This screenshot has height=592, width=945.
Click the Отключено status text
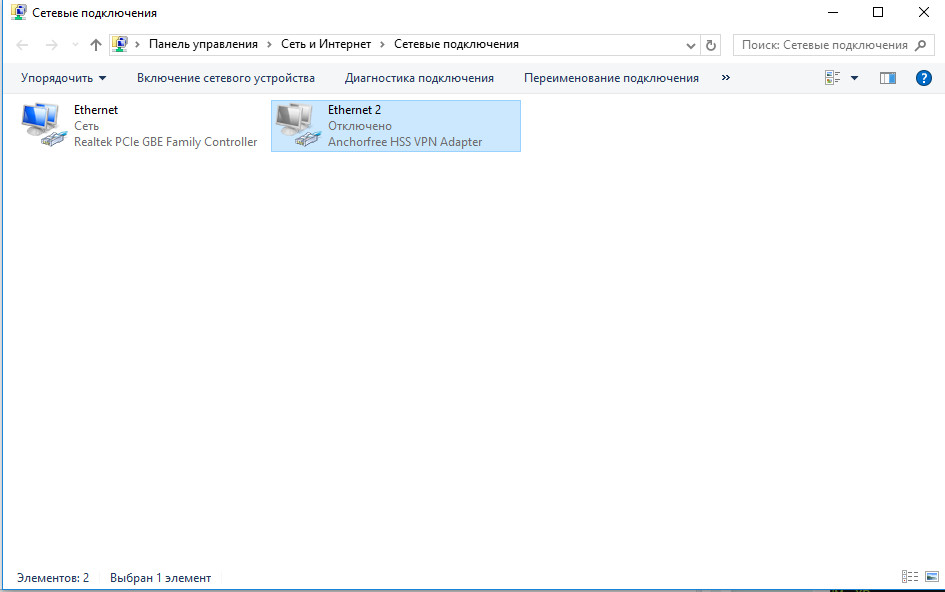(x=360, y=126)
